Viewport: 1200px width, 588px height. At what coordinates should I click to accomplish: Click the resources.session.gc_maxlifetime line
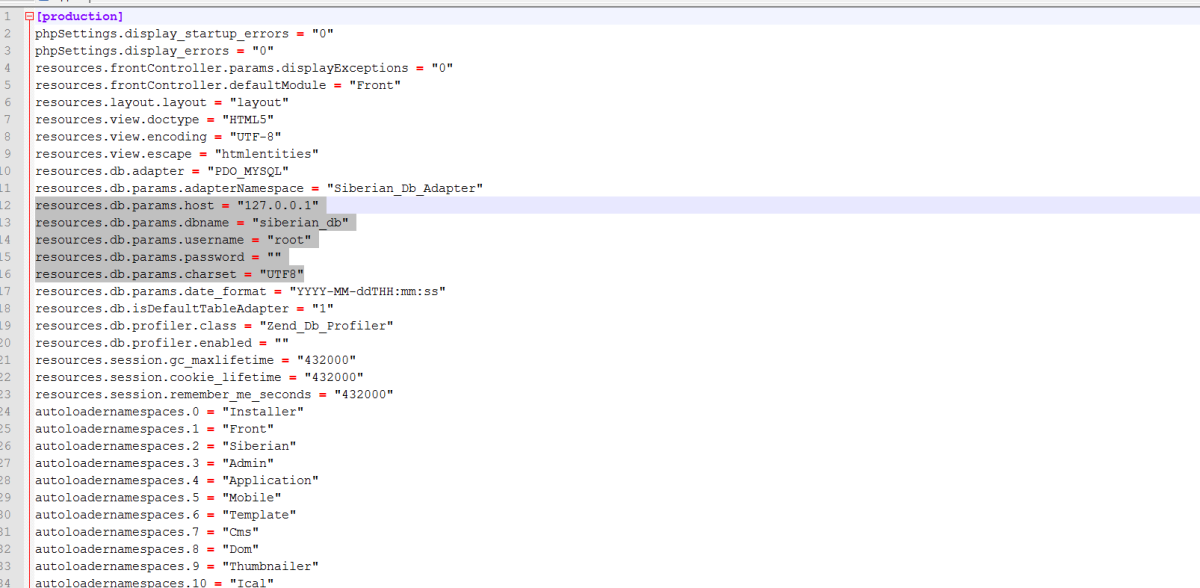tap(195, 360)
